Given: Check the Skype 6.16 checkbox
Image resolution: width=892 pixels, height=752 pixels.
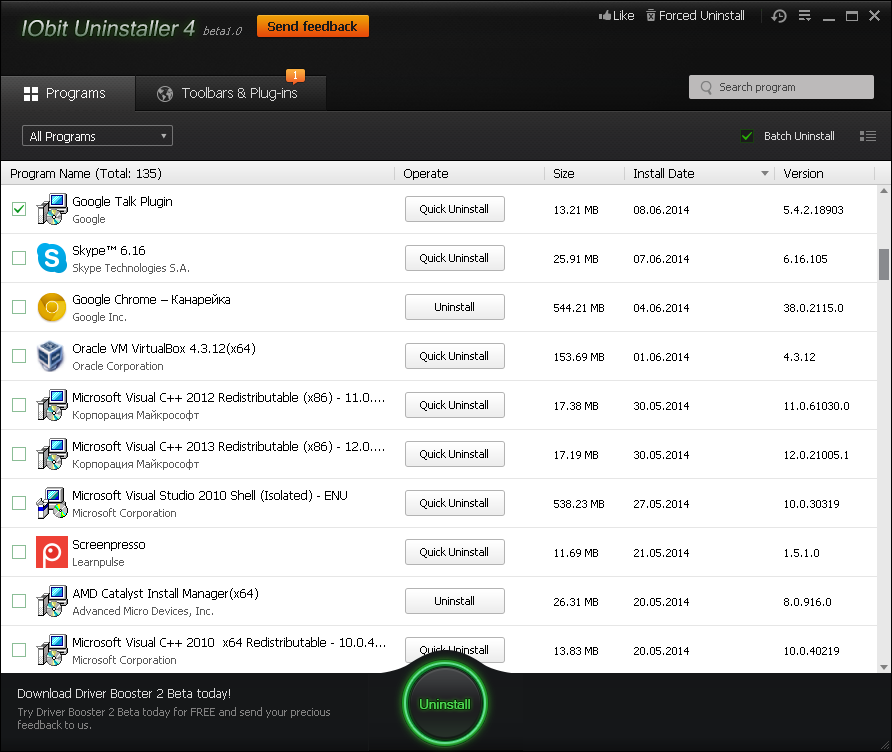Looking at the screenshot, I should point(19,258).
